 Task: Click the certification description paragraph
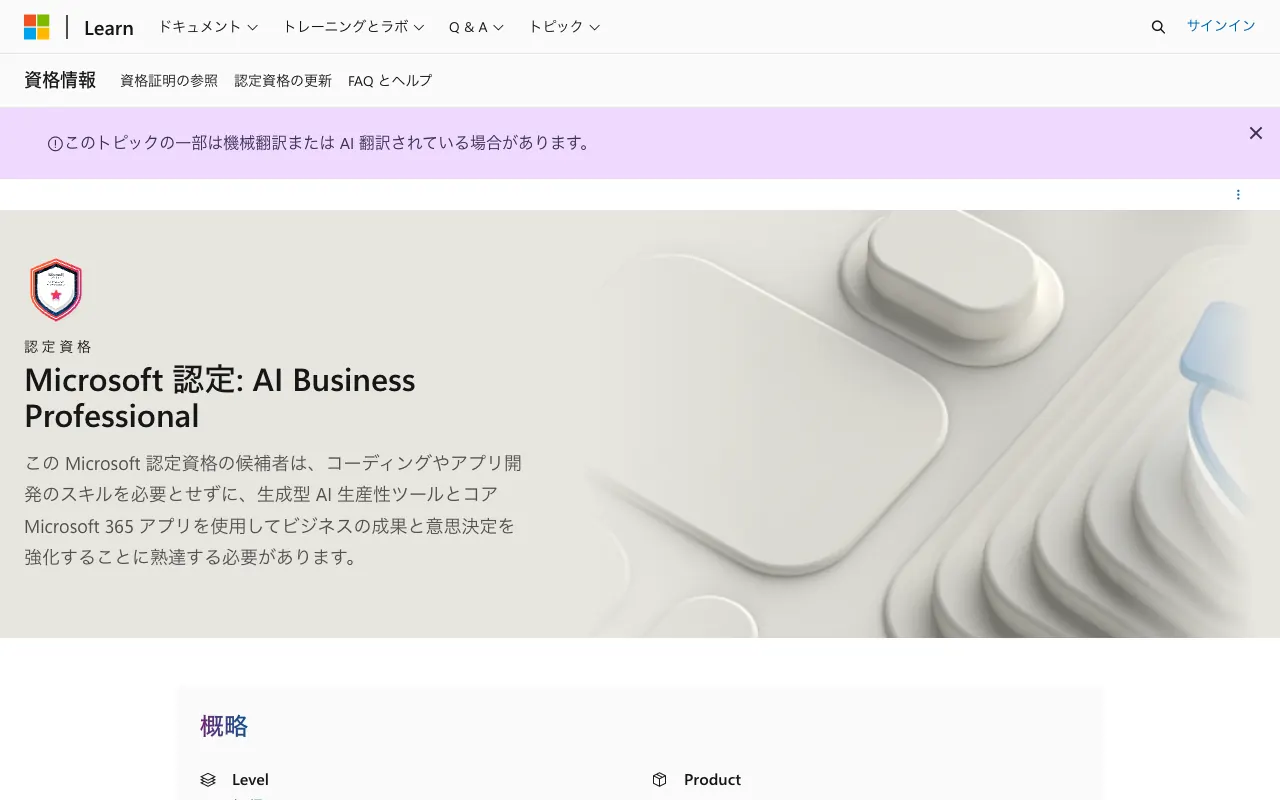tap(273, 510)
